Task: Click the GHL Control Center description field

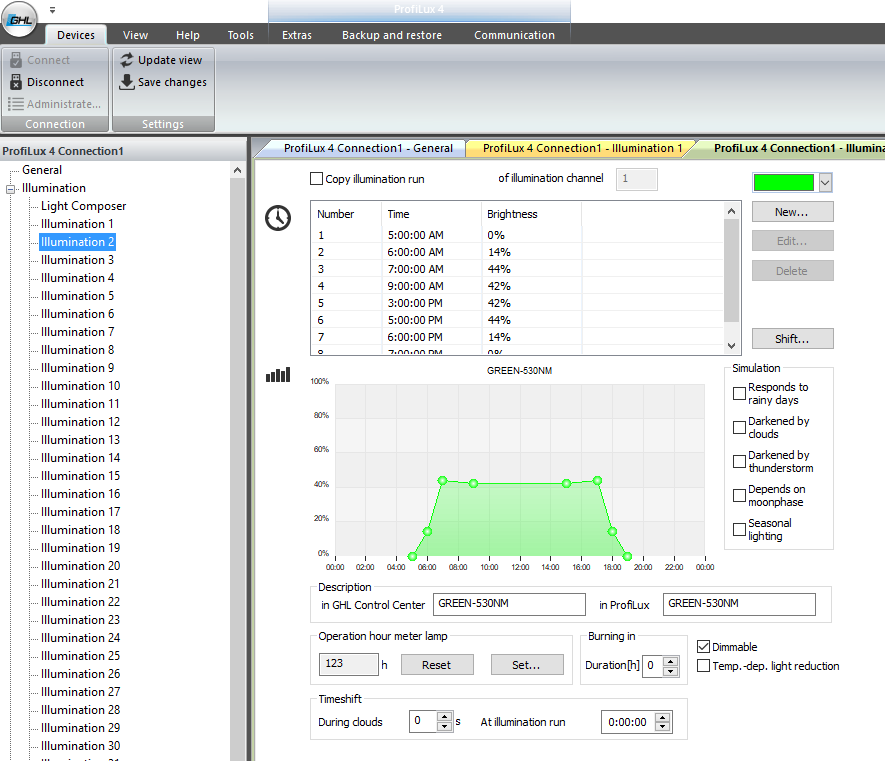Action: click(x=509, y=604)
